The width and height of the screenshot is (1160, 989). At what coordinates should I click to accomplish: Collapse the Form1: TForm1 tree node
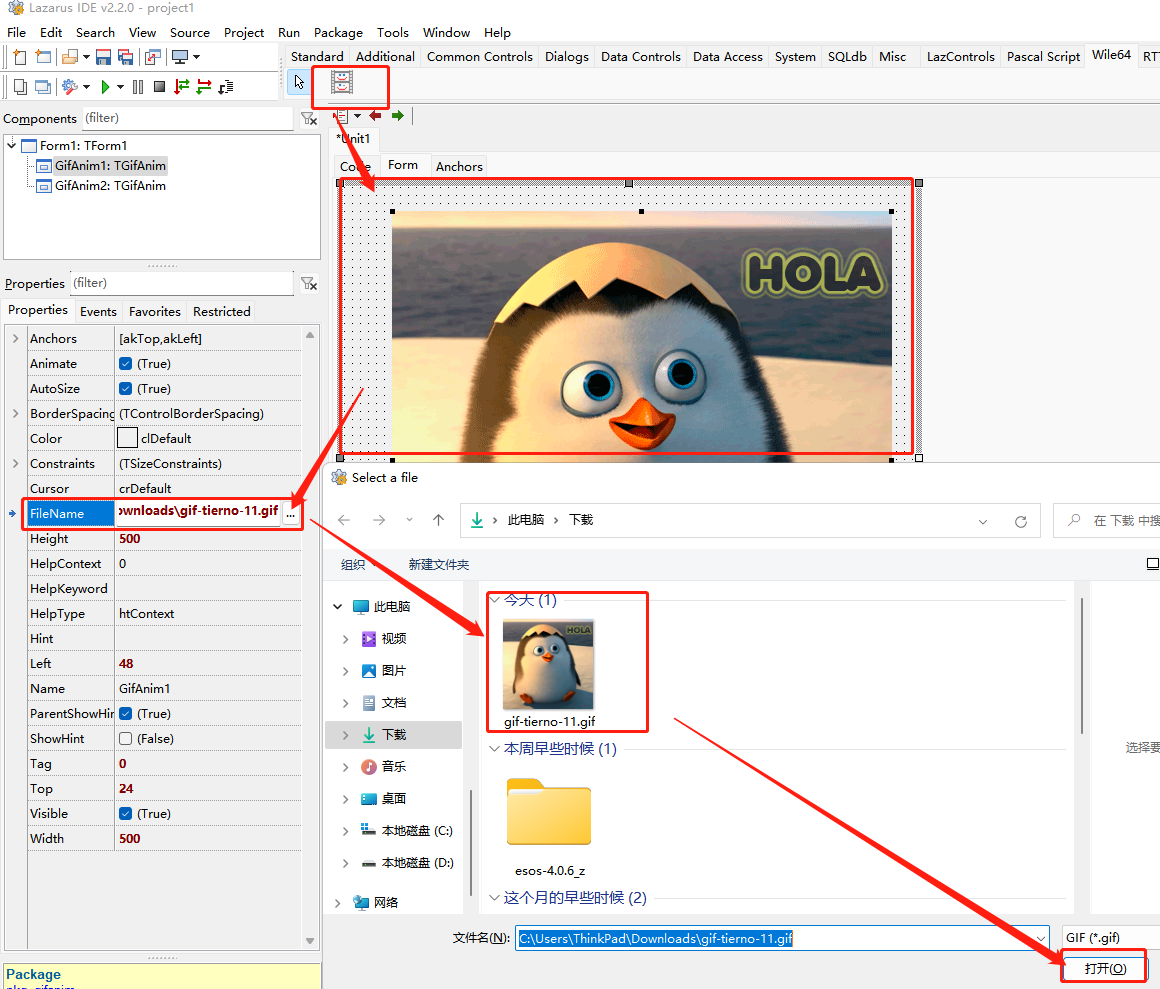(x=12, y=145)
